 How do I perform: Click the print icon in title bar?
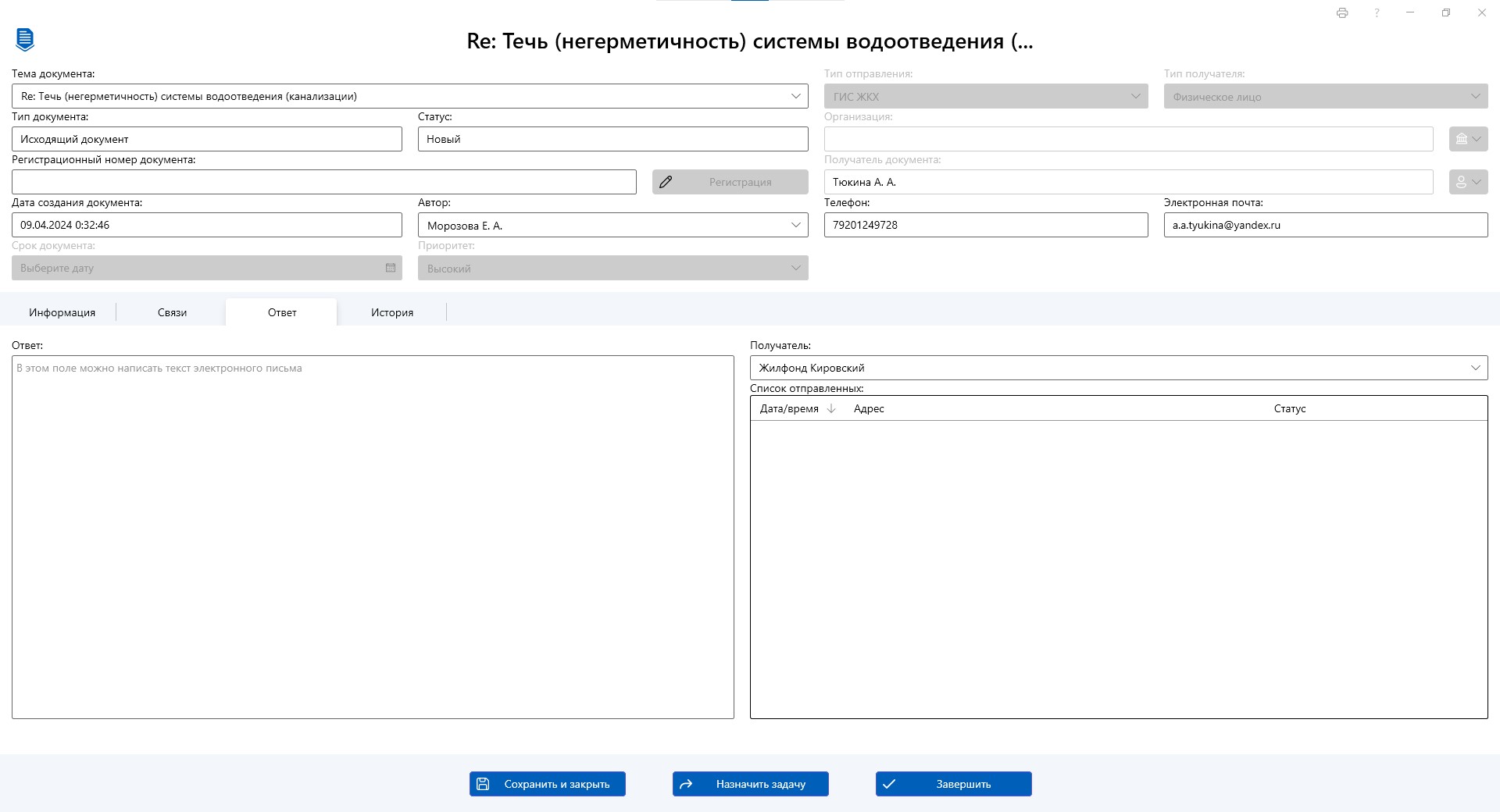[x=1342, y=12]
